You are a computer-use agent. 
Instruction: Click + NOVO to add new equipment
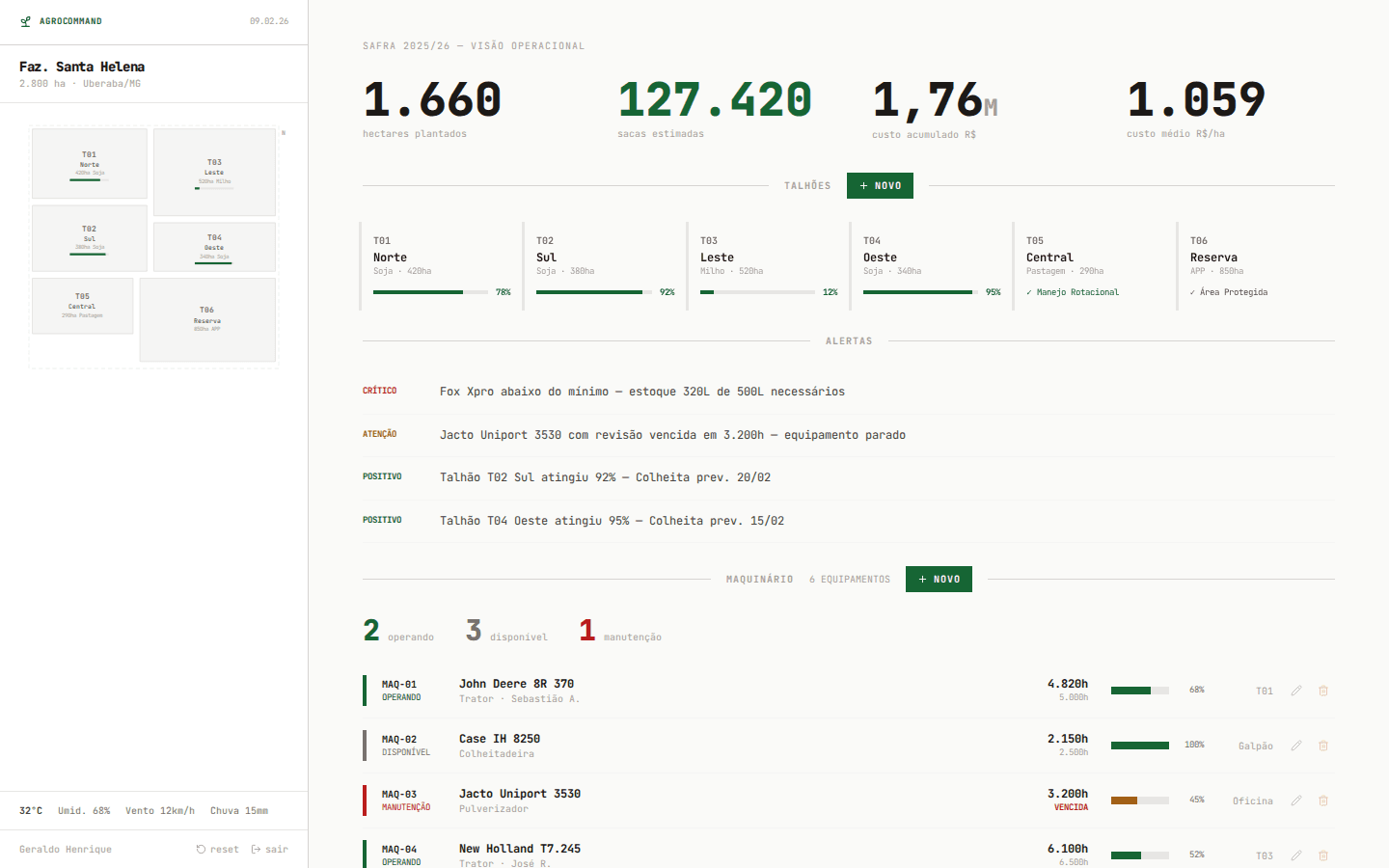[939, 579]
